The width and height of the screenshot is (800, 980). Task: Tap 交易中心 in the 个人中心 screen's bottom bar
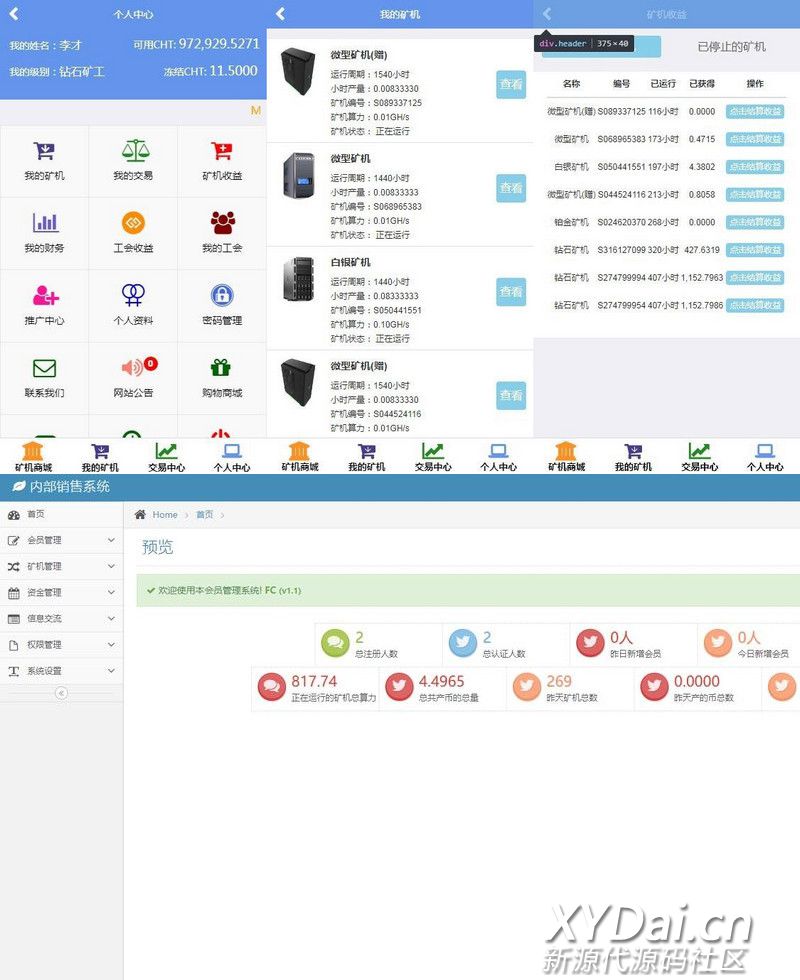coord(166,456)
